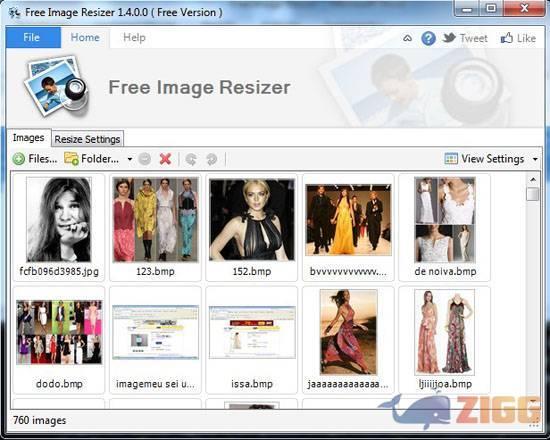Select the jaaaaaaaaaaaa... thumbnail
The image size is (550, 440).
pos(348,332)
